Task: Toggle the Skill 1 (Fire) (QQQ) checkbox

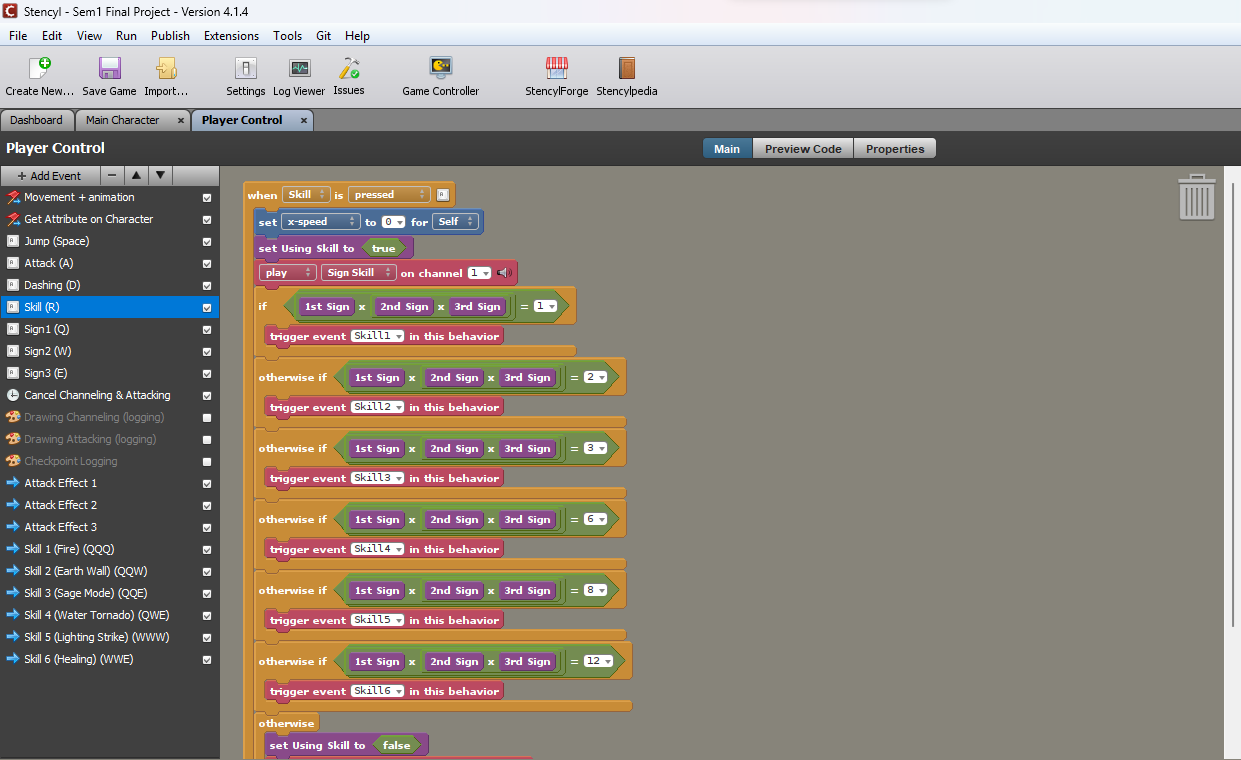Action: coord(207,550)
